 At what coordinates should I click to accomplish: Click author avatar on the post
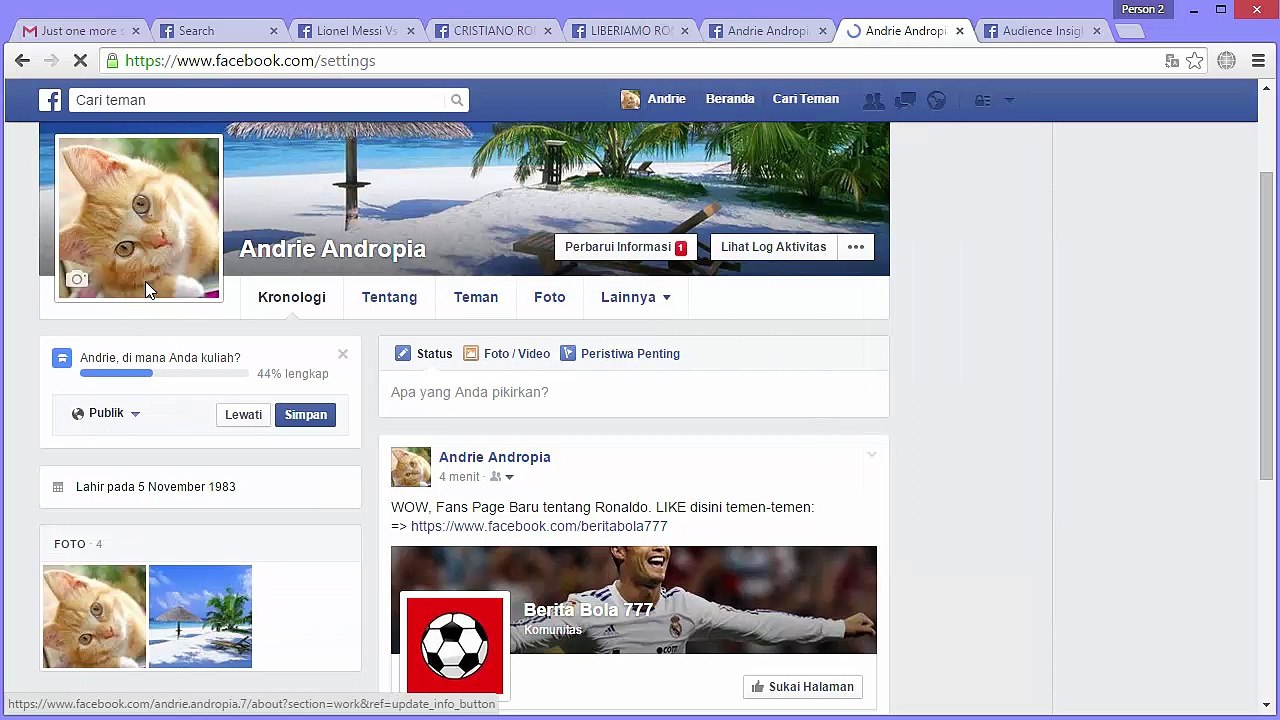coord(411,467)
